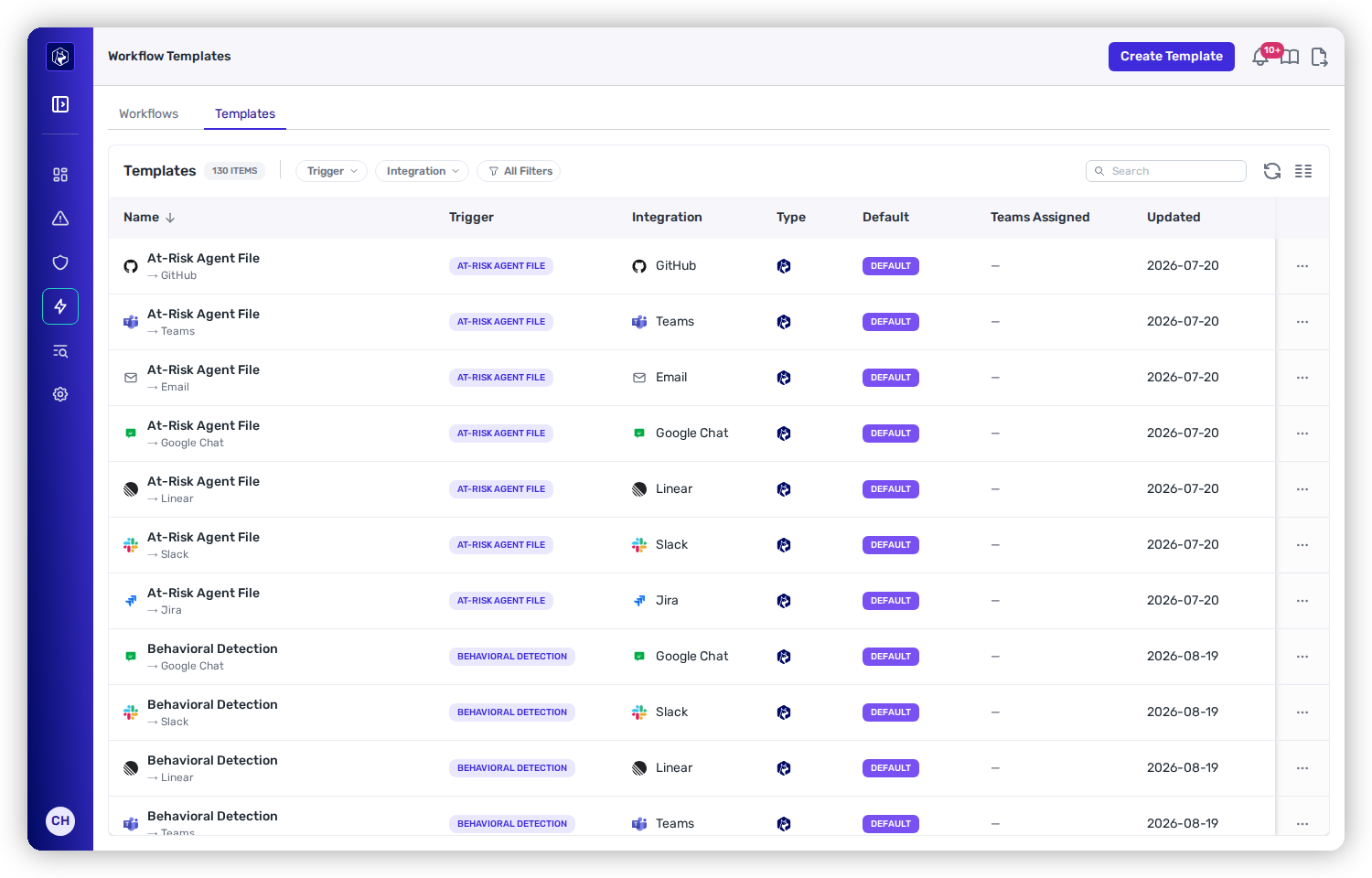This screenshot has width=1372, height=878.
Task: Click the CH user avatar
Action: coord(60,820)
